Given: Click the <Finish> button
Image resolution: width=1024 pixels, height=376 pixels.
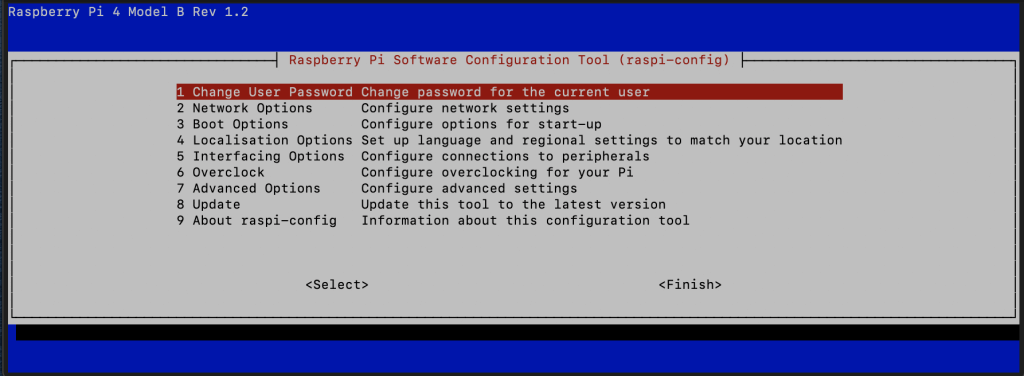Looking at the screenshot, I should tap(690, 285).
